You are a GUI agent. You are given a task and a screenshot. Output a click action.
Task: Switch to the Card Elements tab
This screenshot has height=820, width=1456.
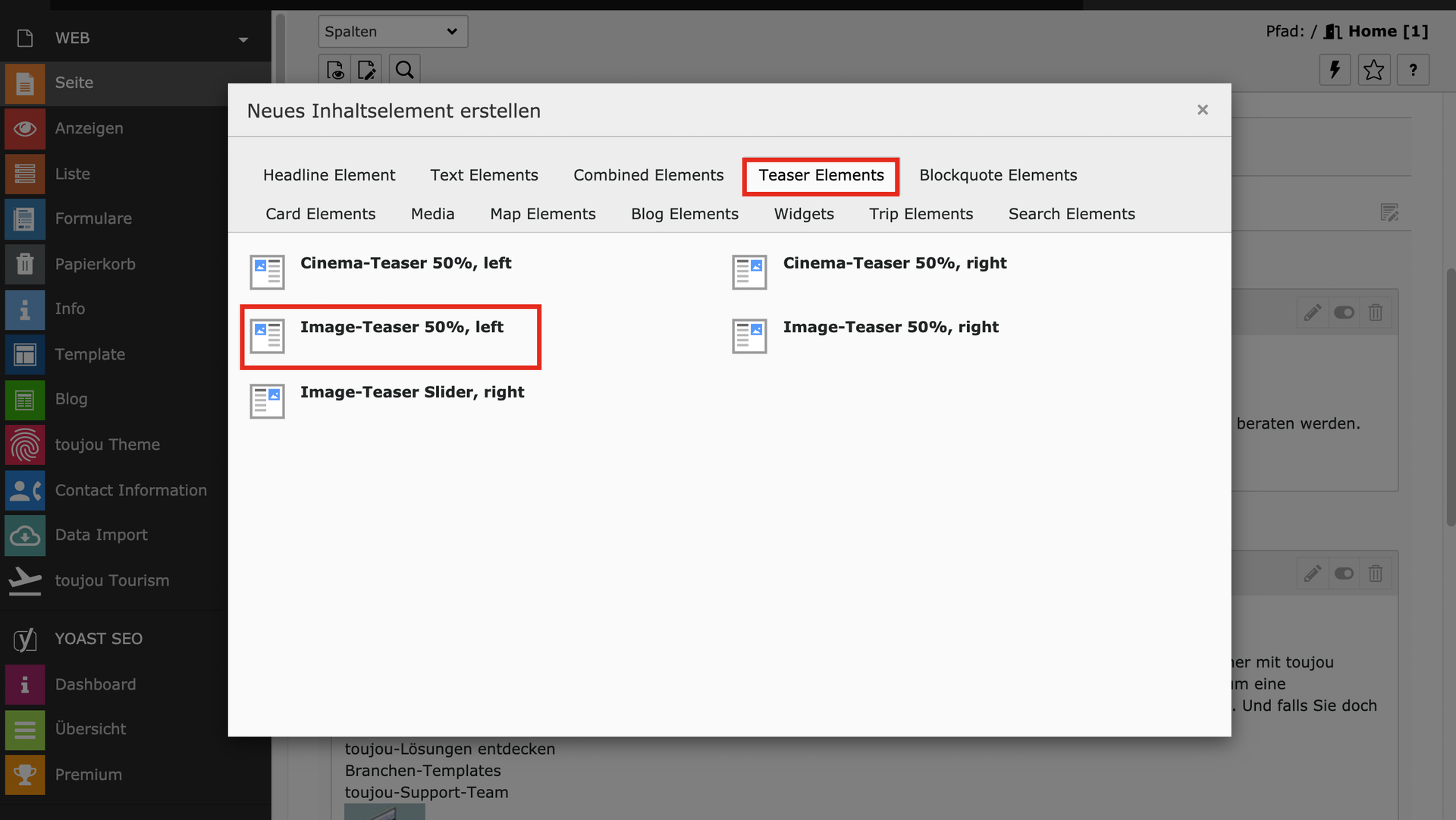(320, 214)
